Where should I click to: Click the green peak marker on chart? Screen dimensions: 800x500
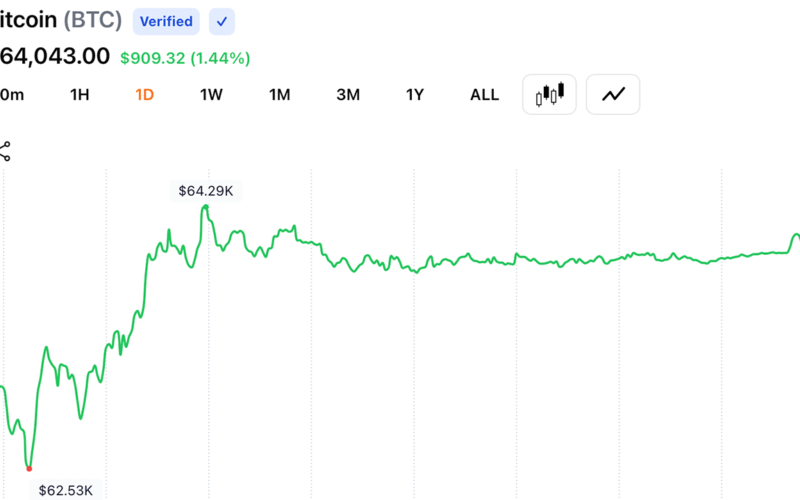coord(206,207)
